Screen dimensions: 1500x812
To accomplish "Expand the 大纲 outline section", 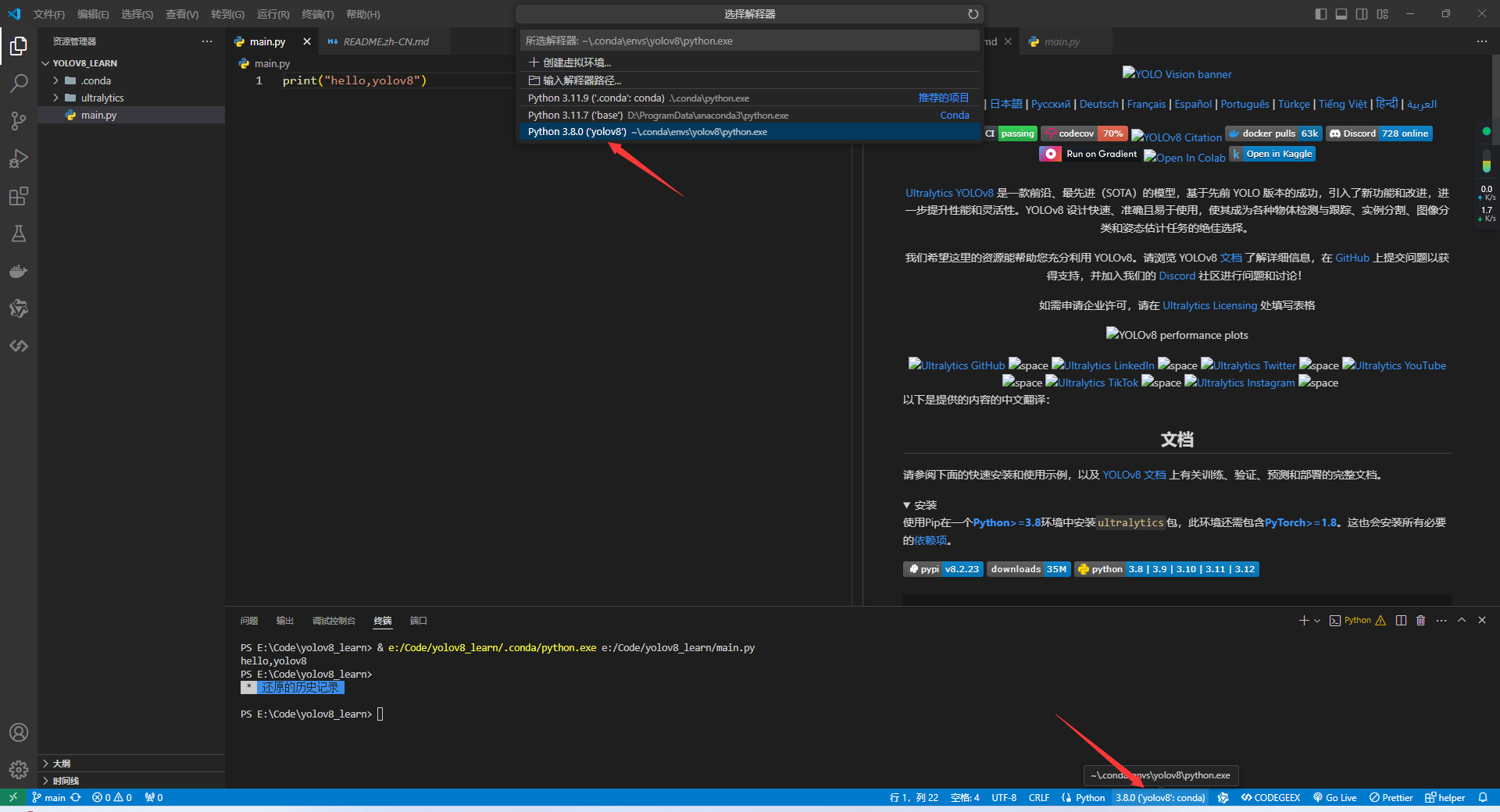I will [45, 764].
